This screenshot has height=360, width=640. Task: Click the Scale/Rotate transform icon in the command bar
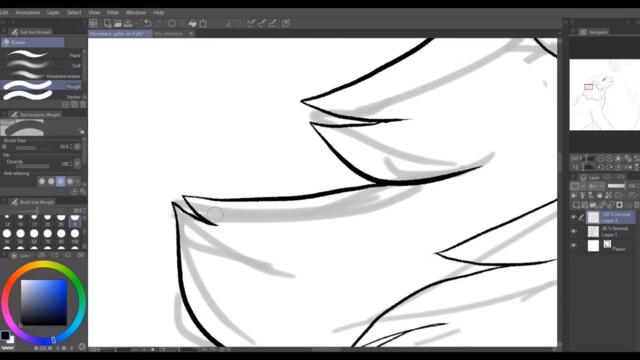(x=203, y=23)
